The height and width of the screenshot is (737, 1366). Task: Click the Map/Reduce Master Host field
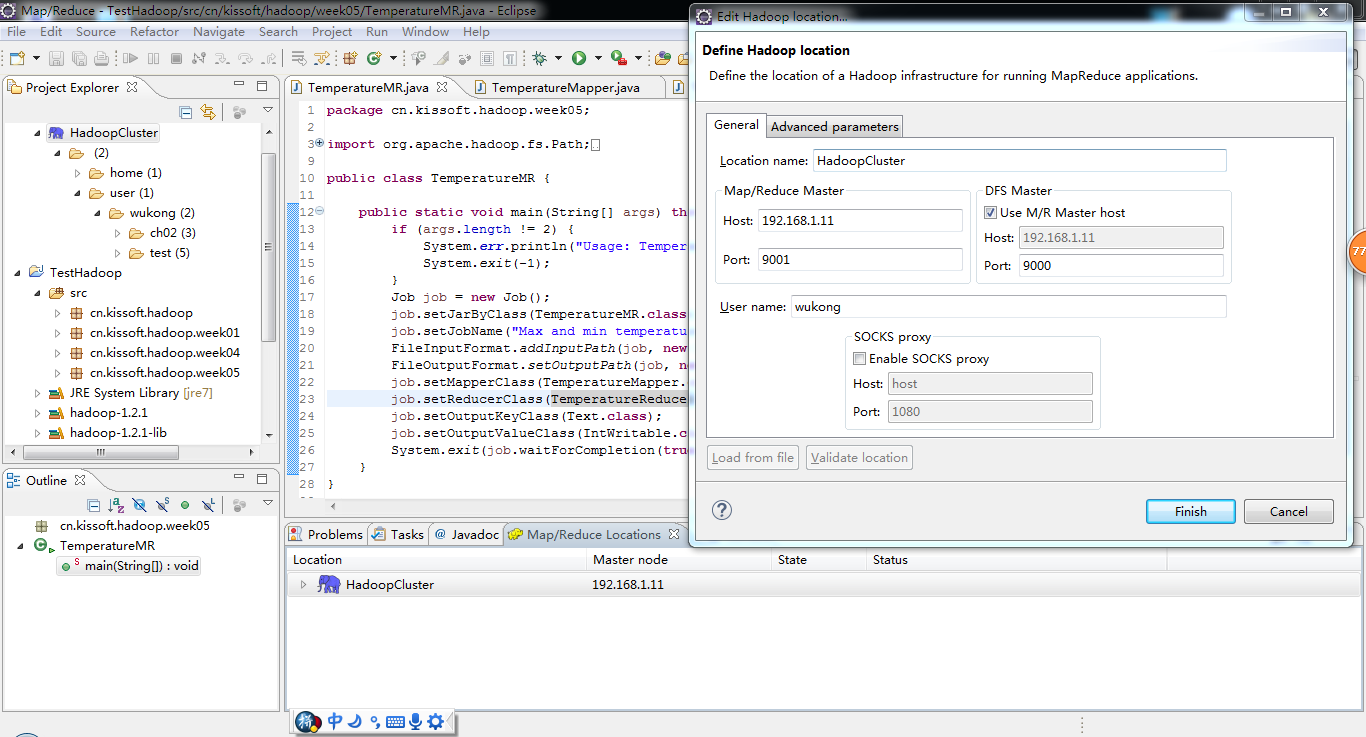[x=860, y=220]
